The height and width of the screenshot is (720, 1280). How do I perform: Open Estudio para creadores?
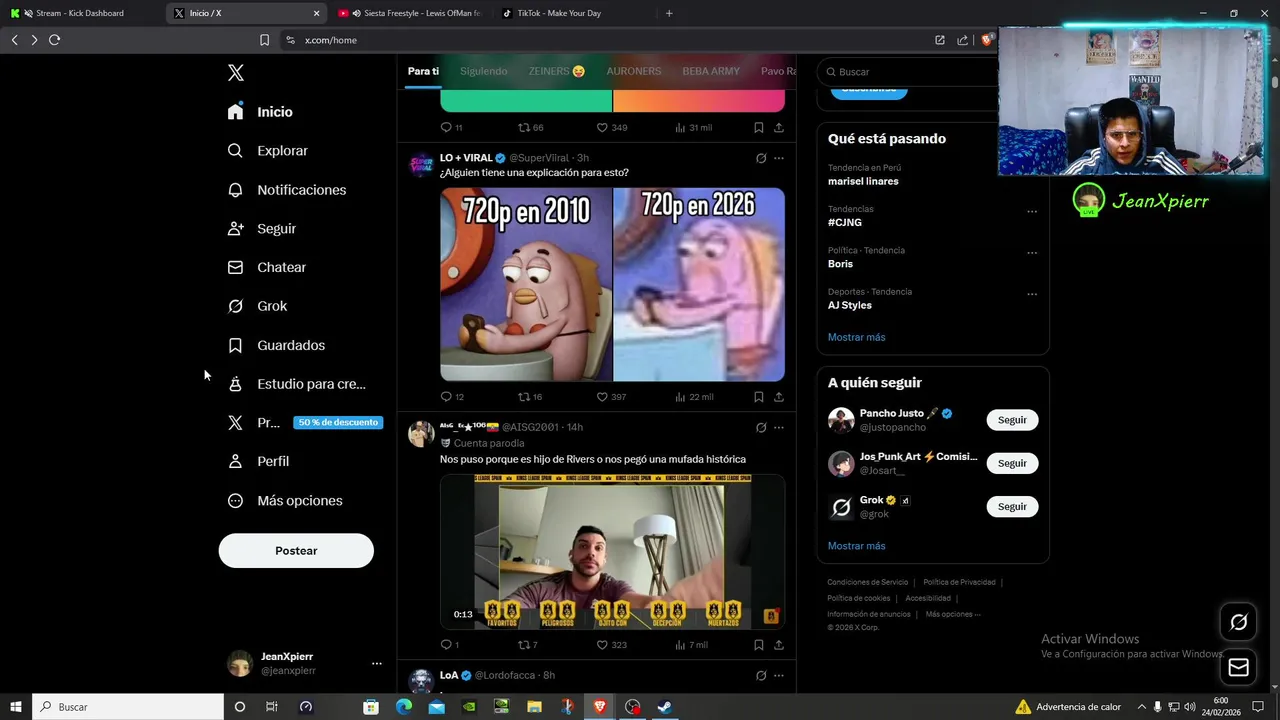coord(296,384)
